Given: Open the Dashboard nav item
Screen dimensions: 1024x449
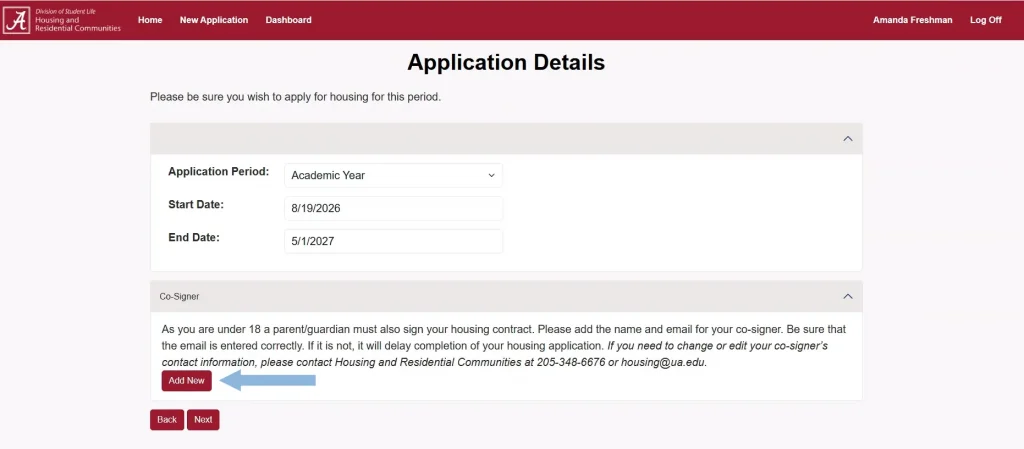Looking at the screenshot, I should coord(288,20).
